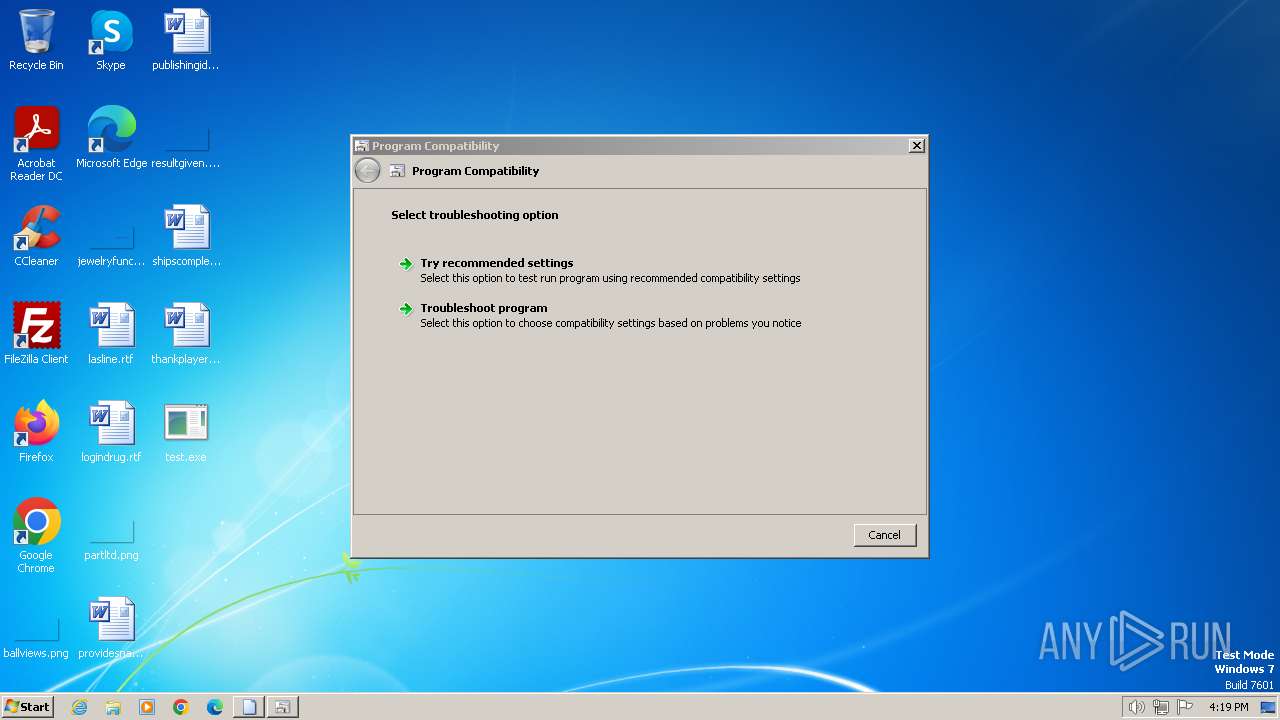The height and width of the screenshot is (720, 1280).
Task: Click the 4:19 PM taskbar clock
Action: (1228, 707)
